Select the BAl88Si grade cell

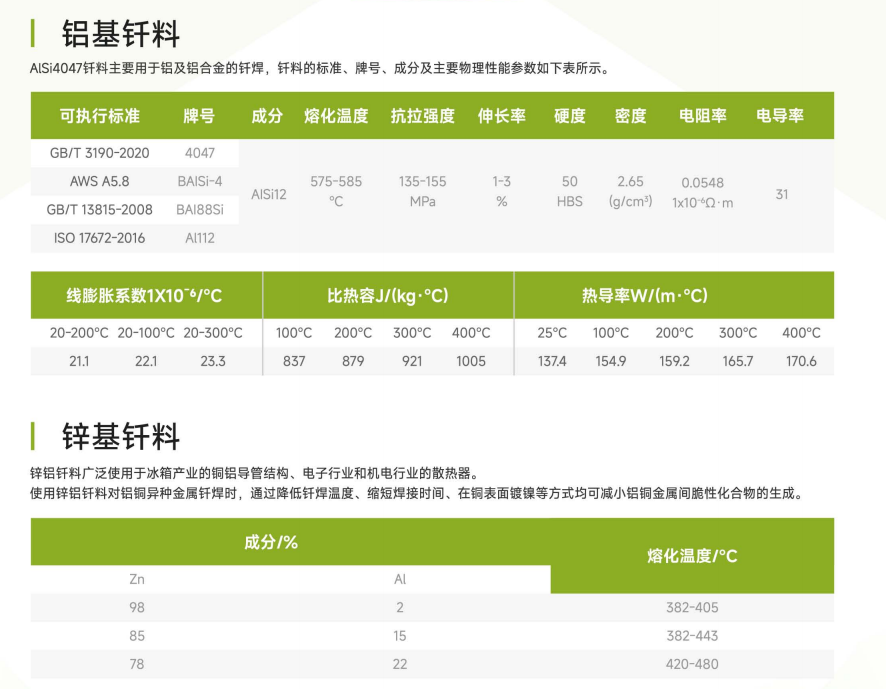point(199,210)
